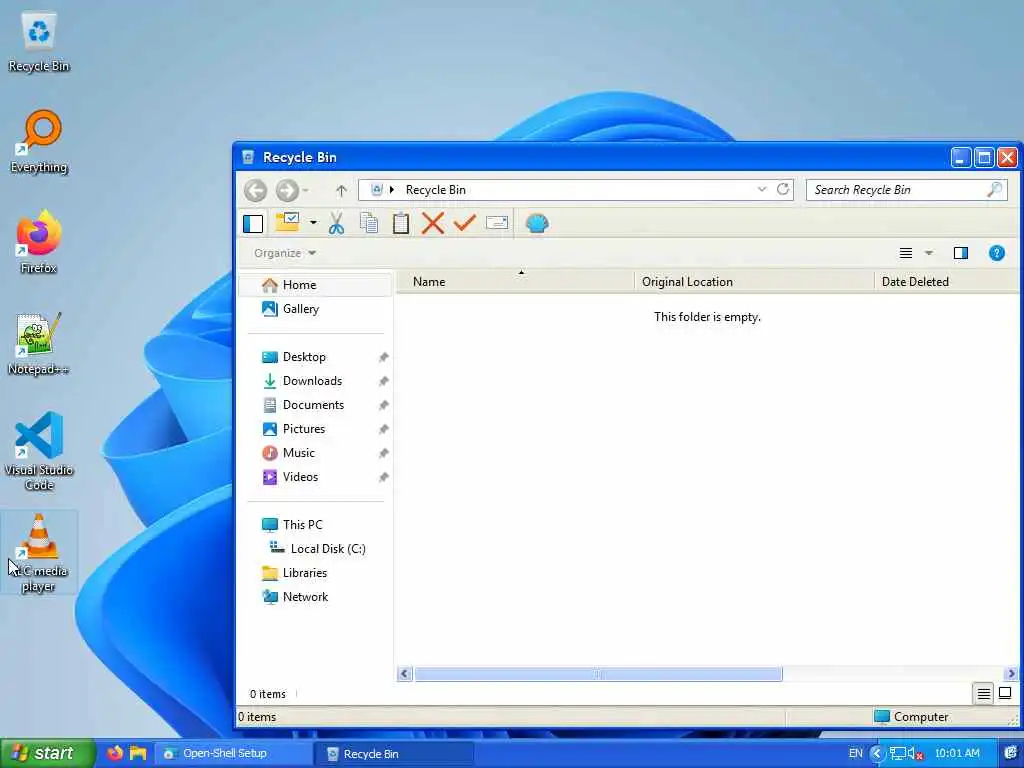1024x768 pixels.
Task: Switch to the Open-Shell Setup taskbar button
Action: pos(232,753)
